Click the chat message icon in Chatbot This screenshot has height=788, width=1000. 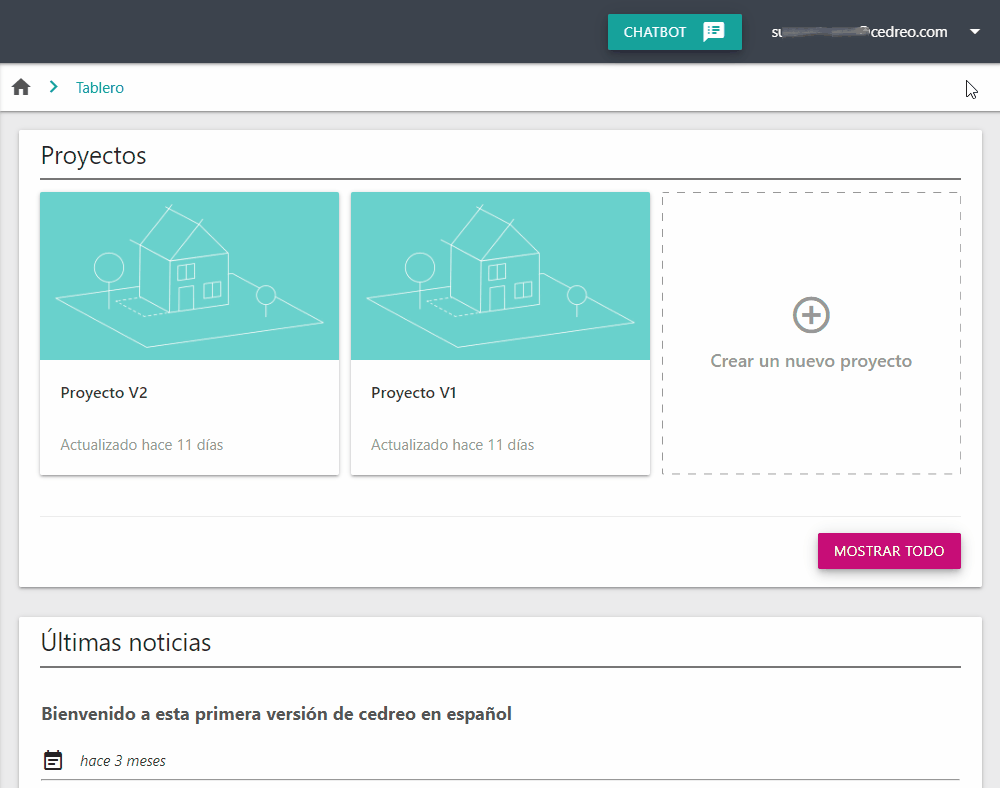point(714,32)
